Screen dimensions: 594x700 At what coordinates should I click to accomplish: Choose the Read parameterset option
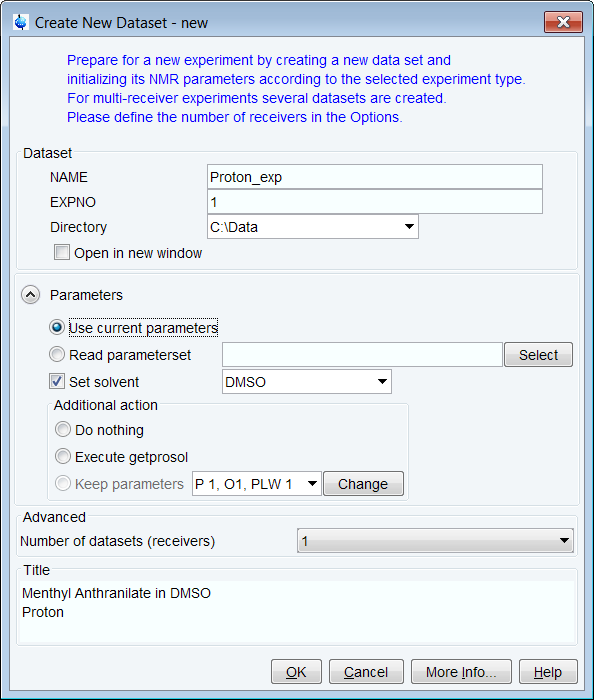click(57, 354)
